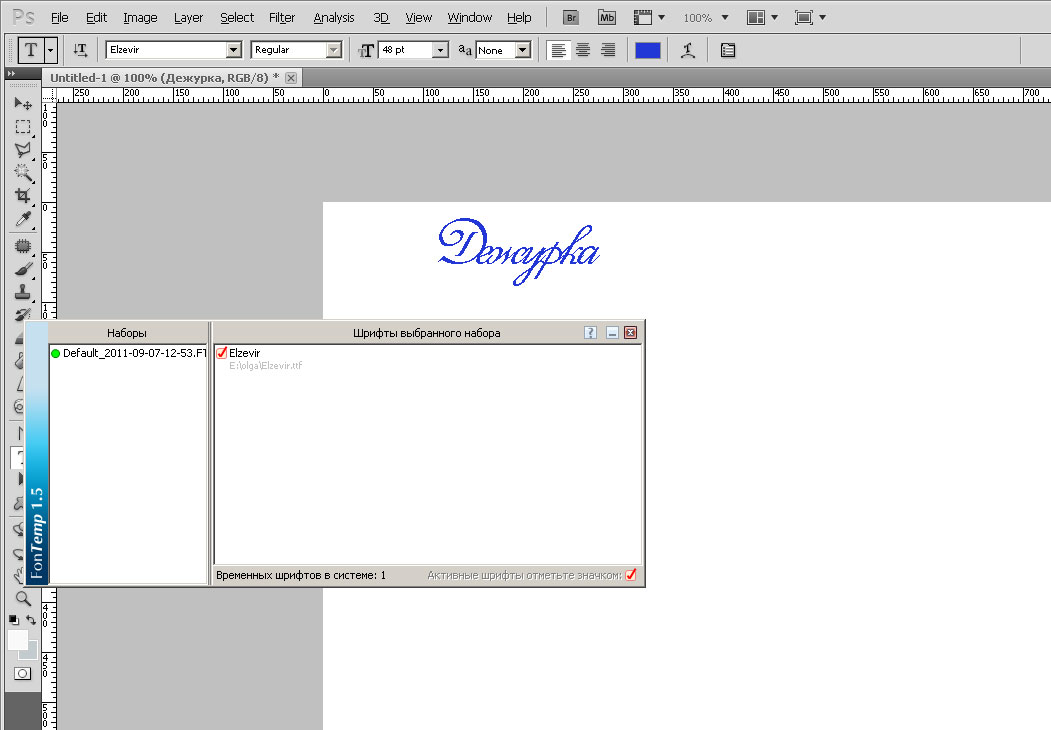Image resolution: width=1051 pixels, height=730 pixels.
Task: Expand the font size 48 pt dropdown
Action: click(x=440, y=50)
